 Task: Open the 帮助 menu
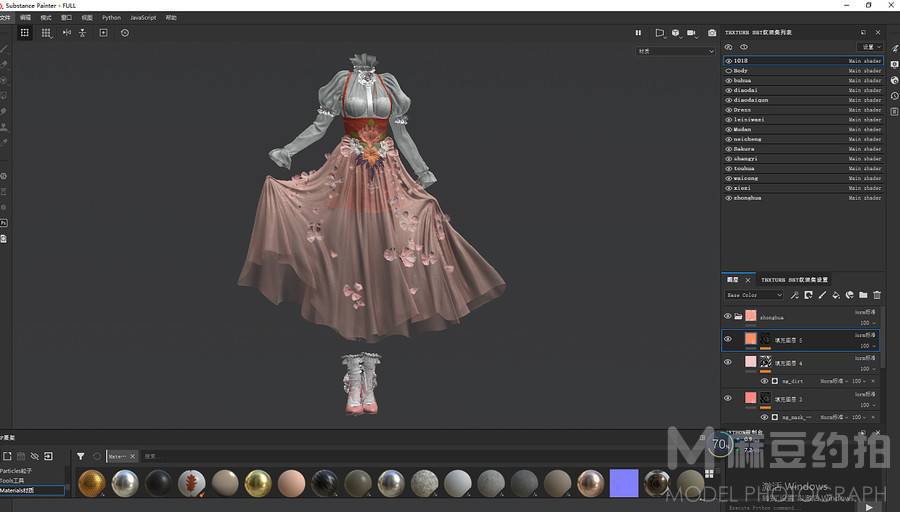click(x=171, y=18)
